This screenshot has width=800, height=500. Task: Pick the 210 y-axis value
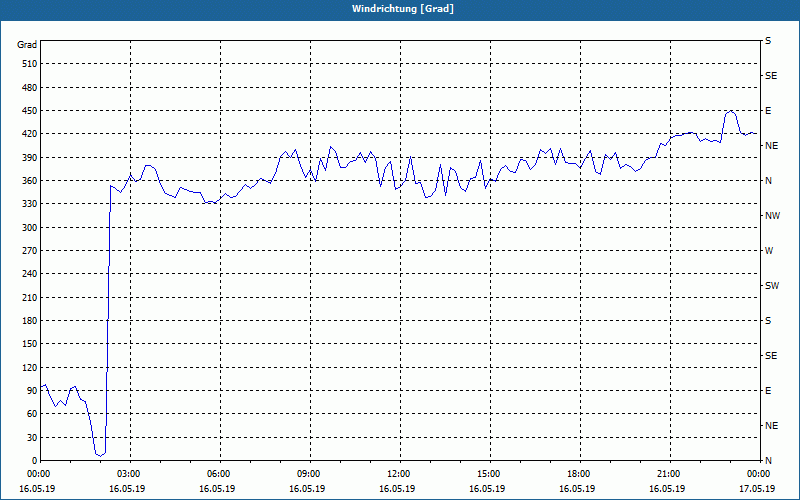click(30, 297)
